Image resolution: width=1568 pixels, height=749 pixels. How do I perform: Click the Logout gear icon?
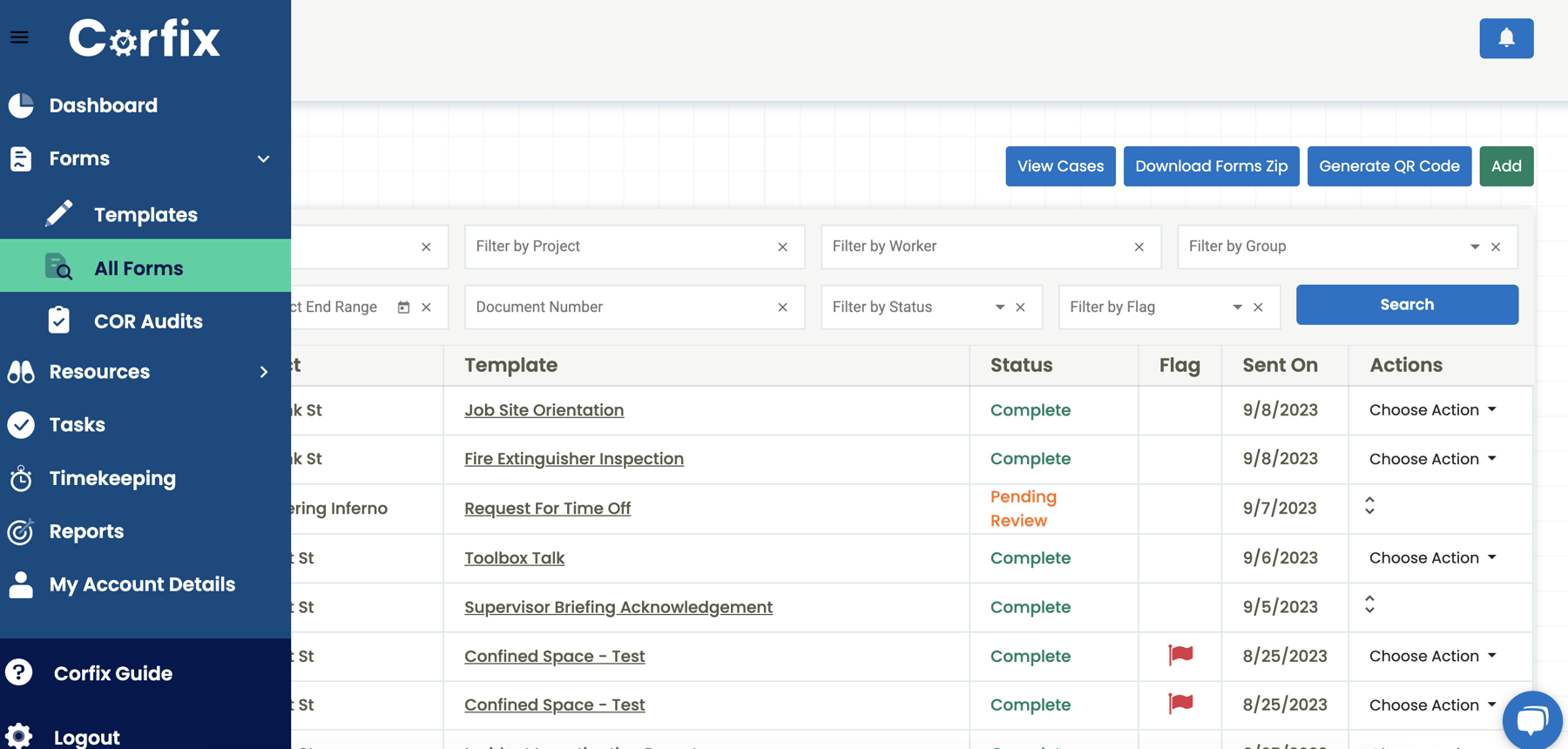coord(19,736)
